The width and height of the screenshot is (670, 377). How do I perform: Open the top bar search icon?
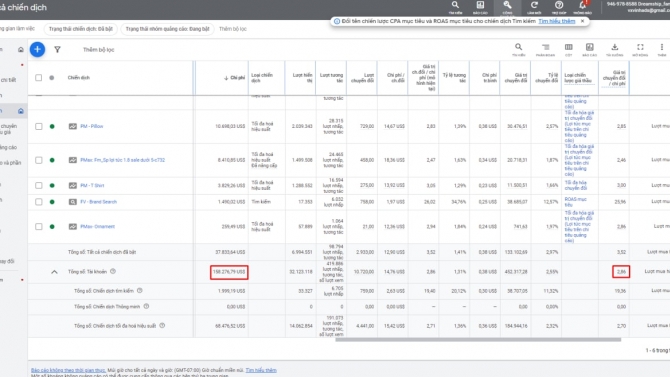(455, 5)
